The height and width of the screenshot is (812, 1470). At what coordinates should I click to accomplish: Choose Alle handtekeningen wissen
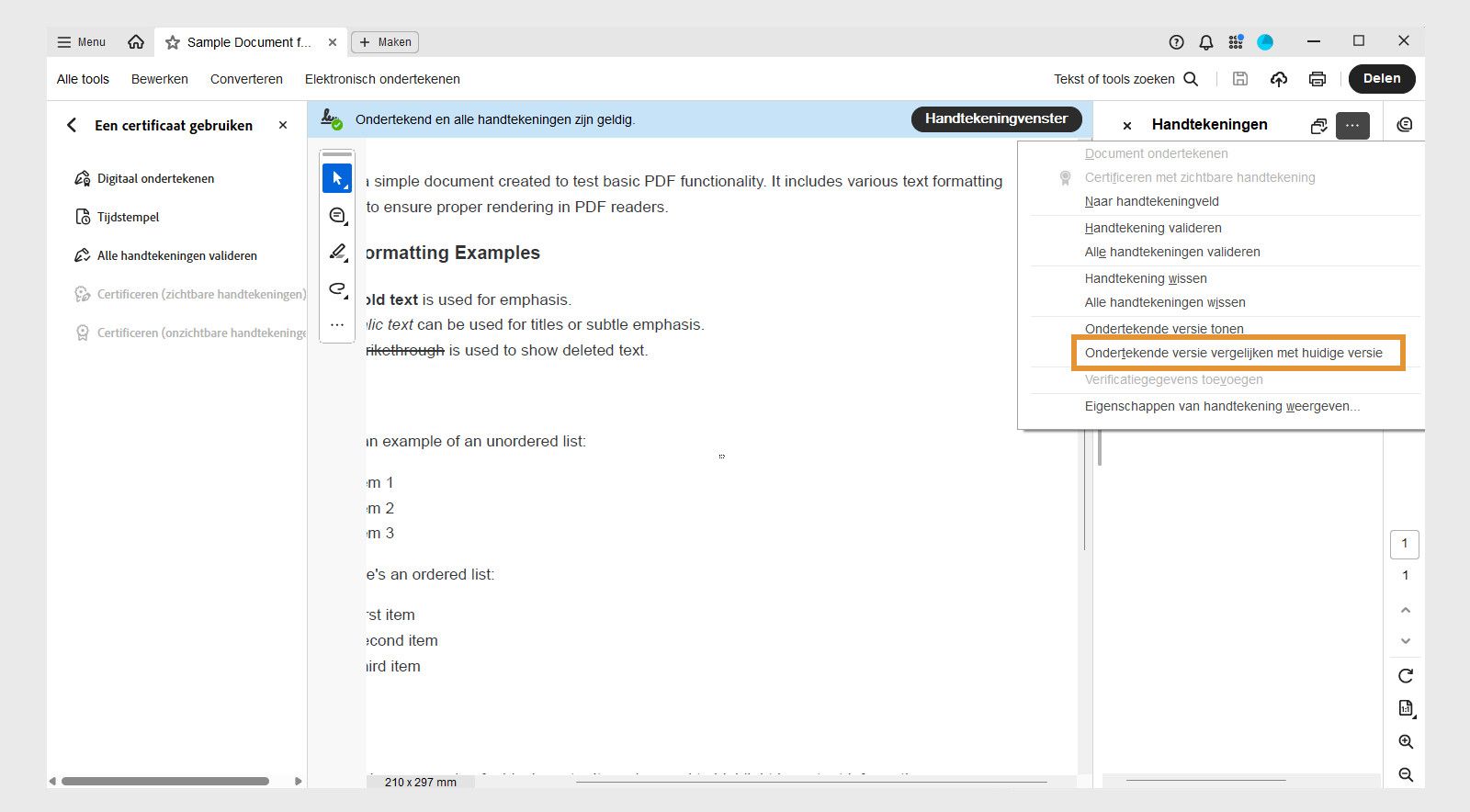click(1165, 302)
